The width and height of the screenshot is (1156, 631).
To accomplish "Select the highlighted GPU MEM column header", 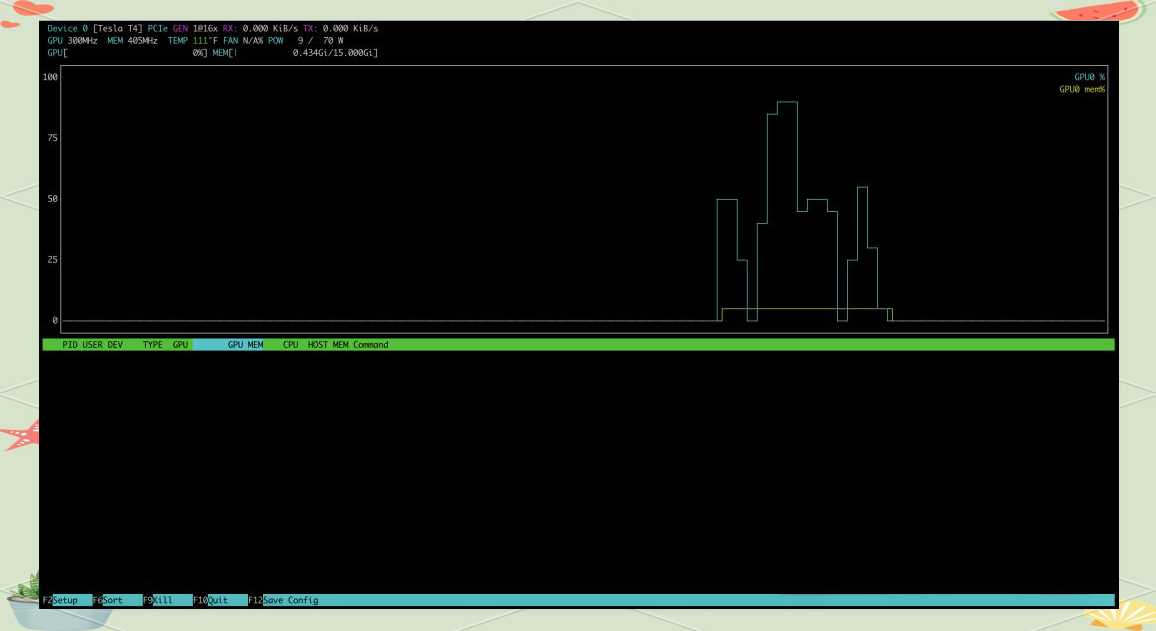I will tap(244, 345).
